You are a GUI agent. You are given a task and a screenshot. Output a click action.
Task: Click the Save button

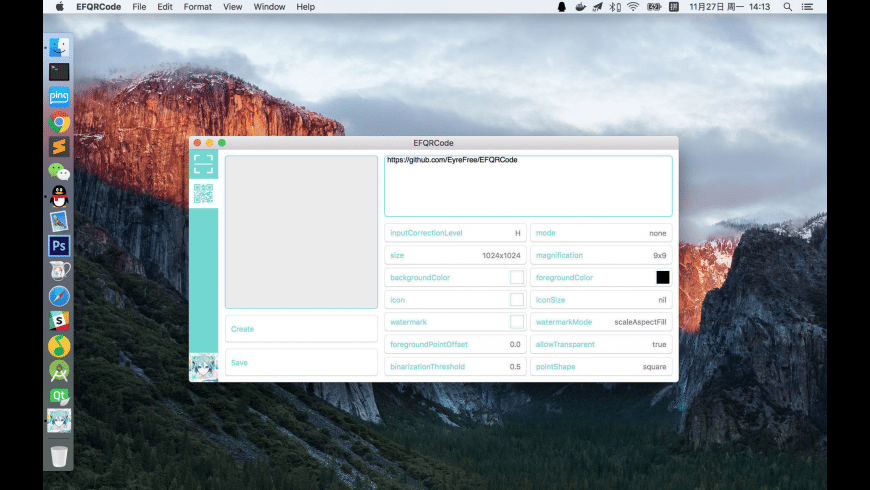point(301,362)
